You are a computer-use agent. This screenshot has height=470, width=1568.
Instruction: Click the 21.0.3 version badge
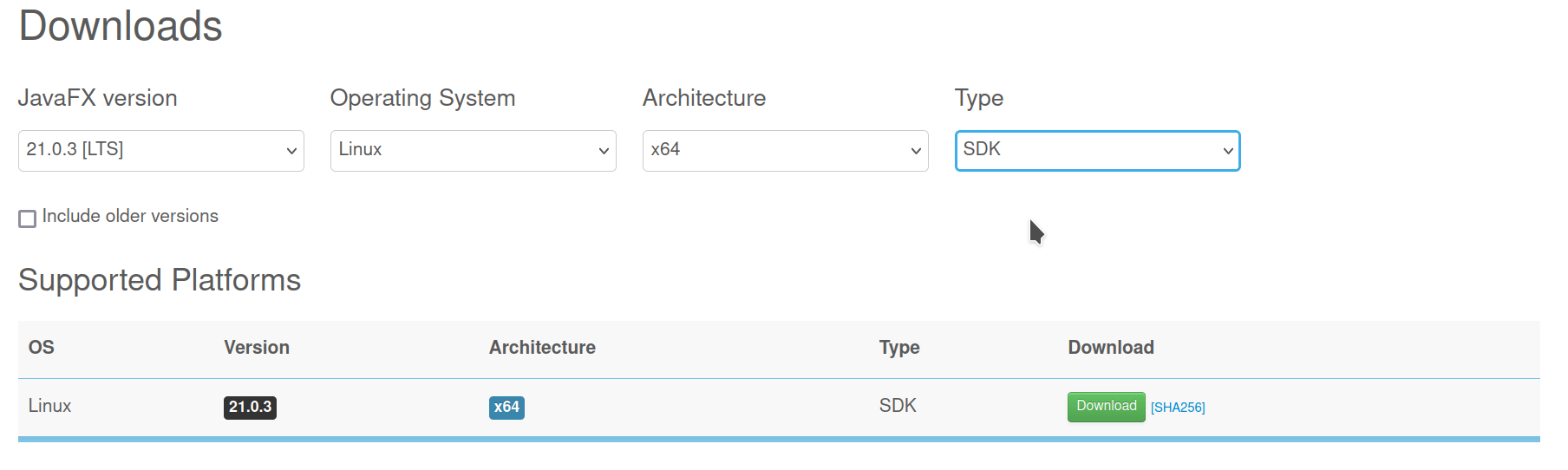click(250, 408)
